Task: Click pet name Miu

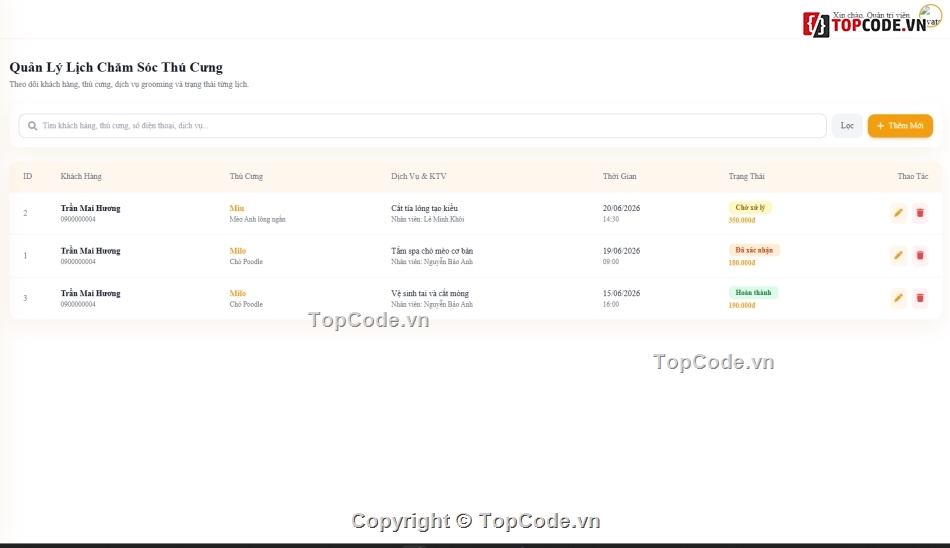Action: (236, 208)
